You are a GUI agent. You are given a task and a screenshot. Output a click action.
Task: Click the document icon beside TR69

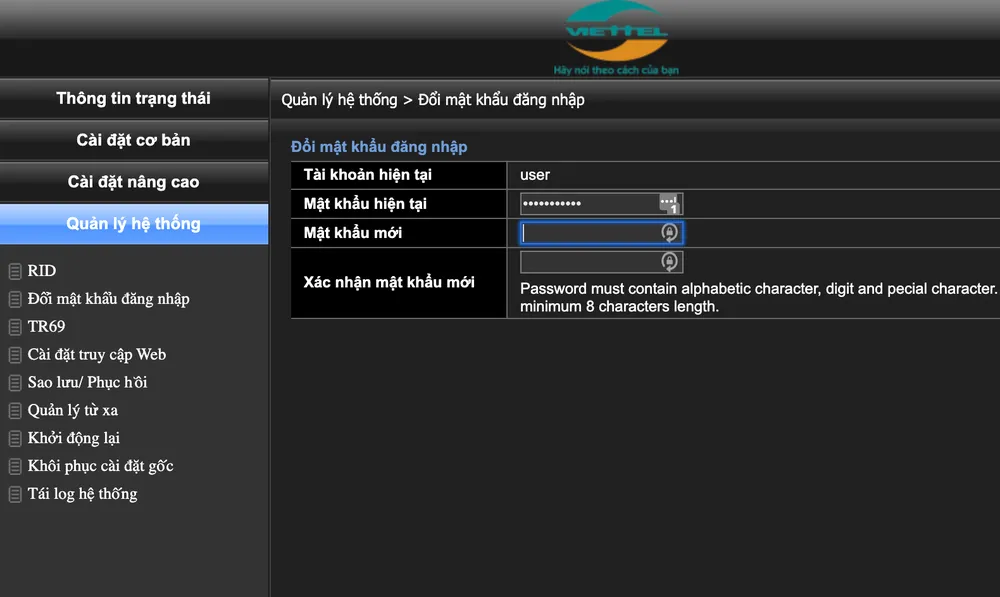(x=14, y=326)
